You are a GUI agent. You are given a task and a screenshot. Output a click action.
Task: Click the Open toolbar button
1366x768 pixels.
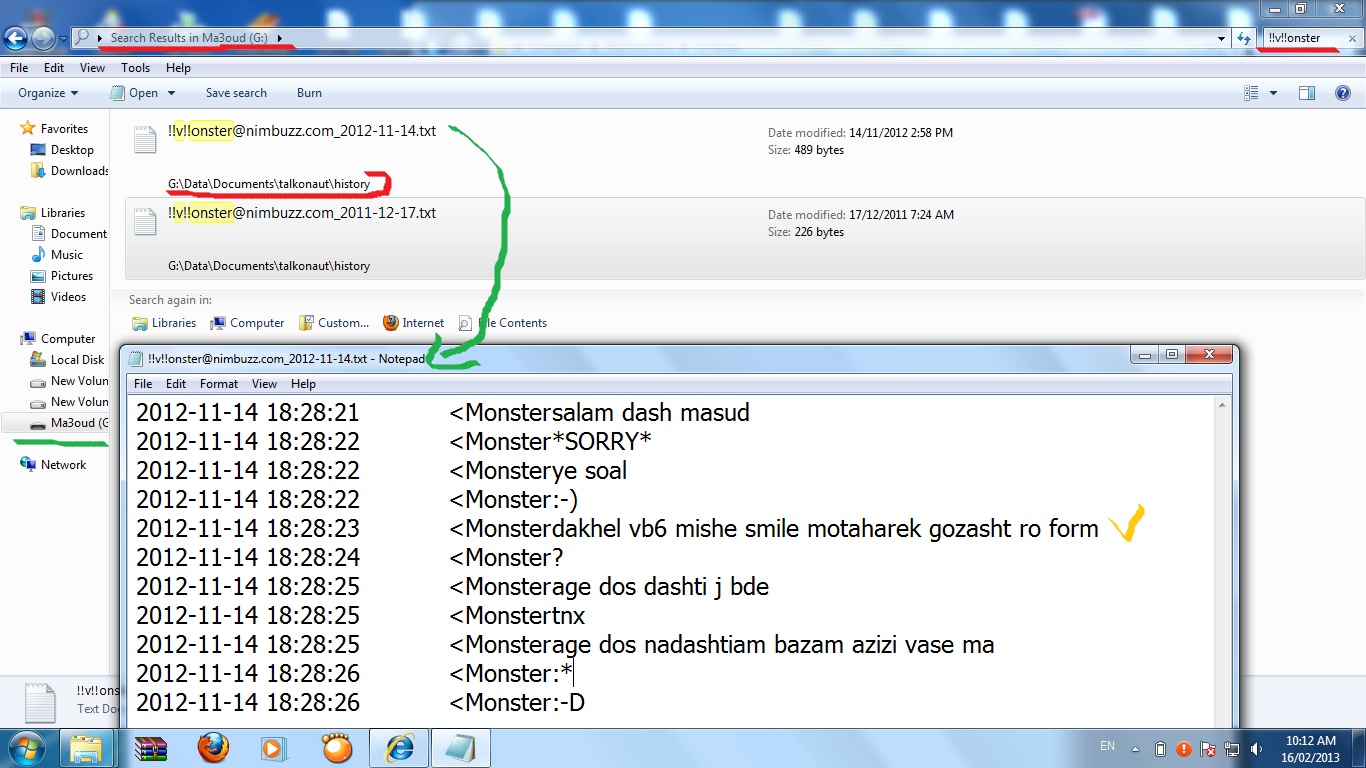(134, 93)
